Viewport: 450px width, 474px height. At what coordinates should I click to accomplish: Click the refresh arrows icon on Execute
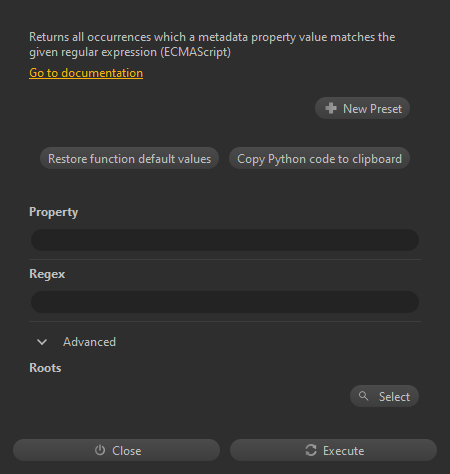click(x=311, y=450)
